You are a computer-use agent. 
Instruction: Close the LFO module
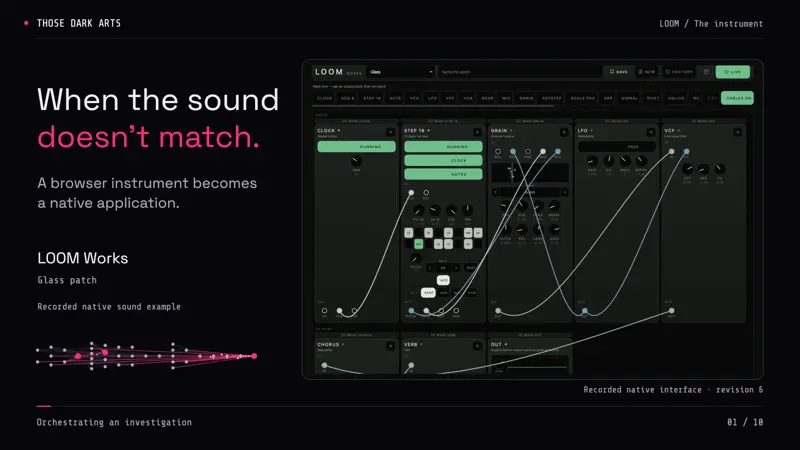coord(651,132)
